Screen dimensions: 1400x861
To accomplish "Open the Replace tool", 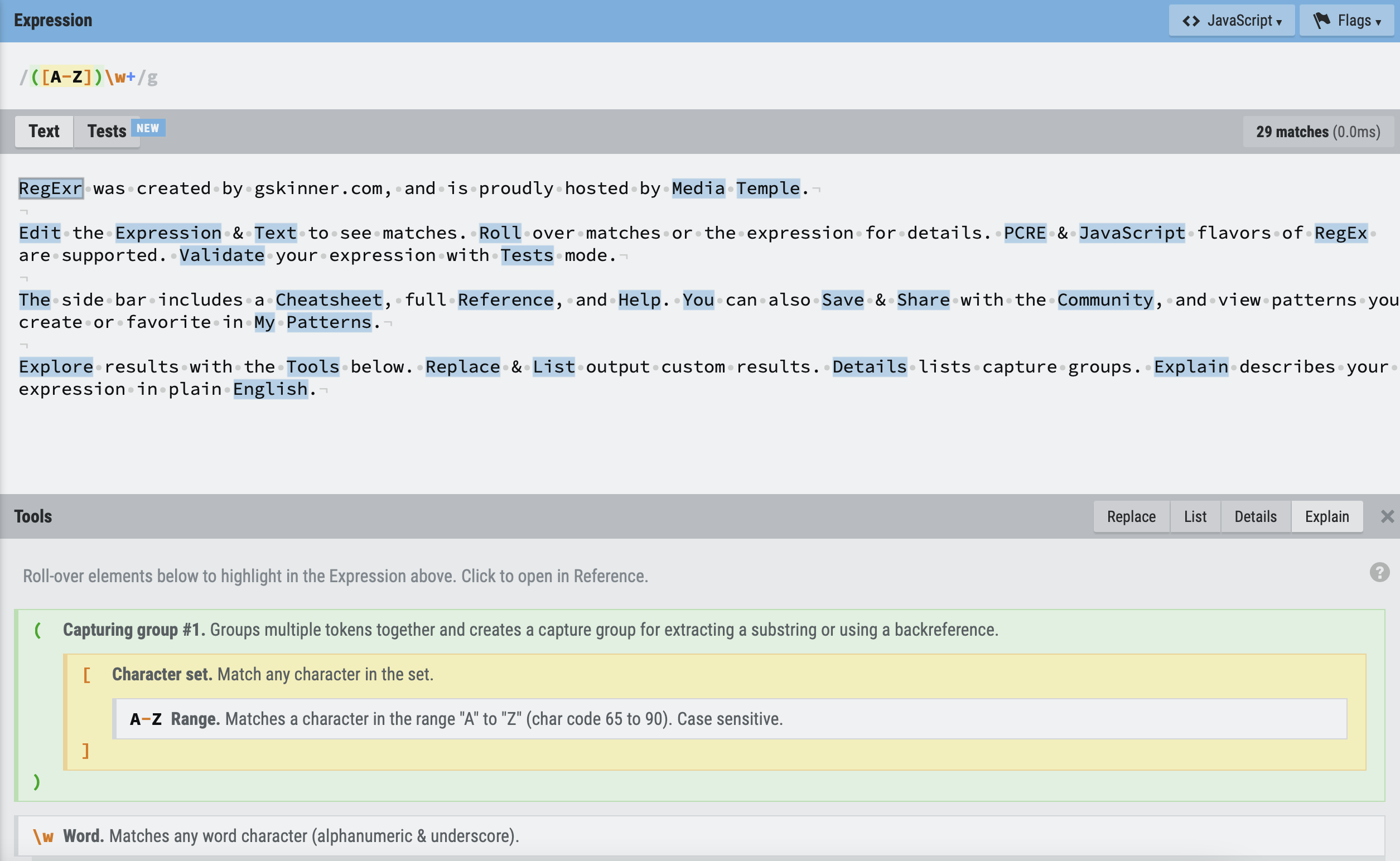I will [x=1131, y=516].
